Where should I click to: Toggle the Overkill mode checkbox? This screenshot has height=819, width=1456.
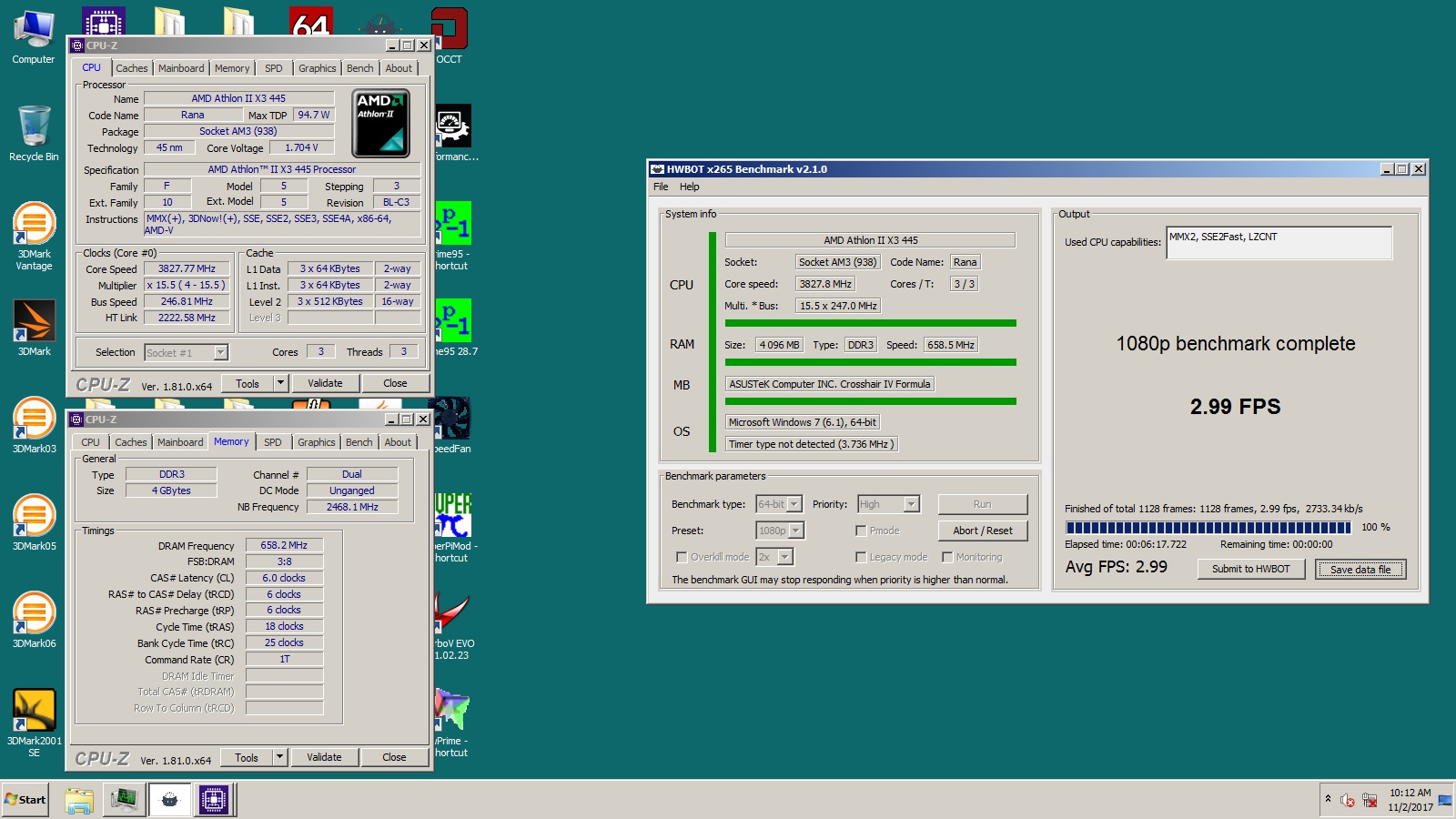tap(682, 557)
